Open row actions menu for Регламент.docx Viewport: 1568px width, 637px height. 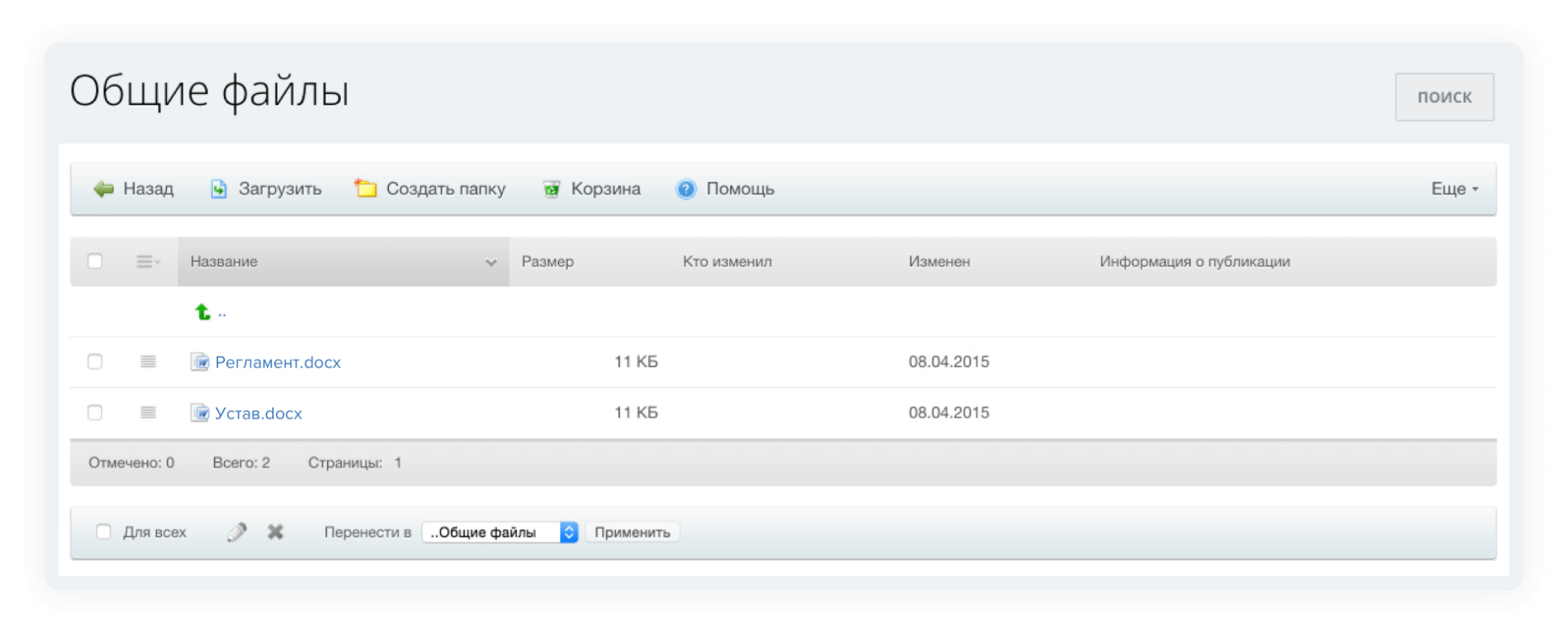pyautogui.click(x=148, y=362)
